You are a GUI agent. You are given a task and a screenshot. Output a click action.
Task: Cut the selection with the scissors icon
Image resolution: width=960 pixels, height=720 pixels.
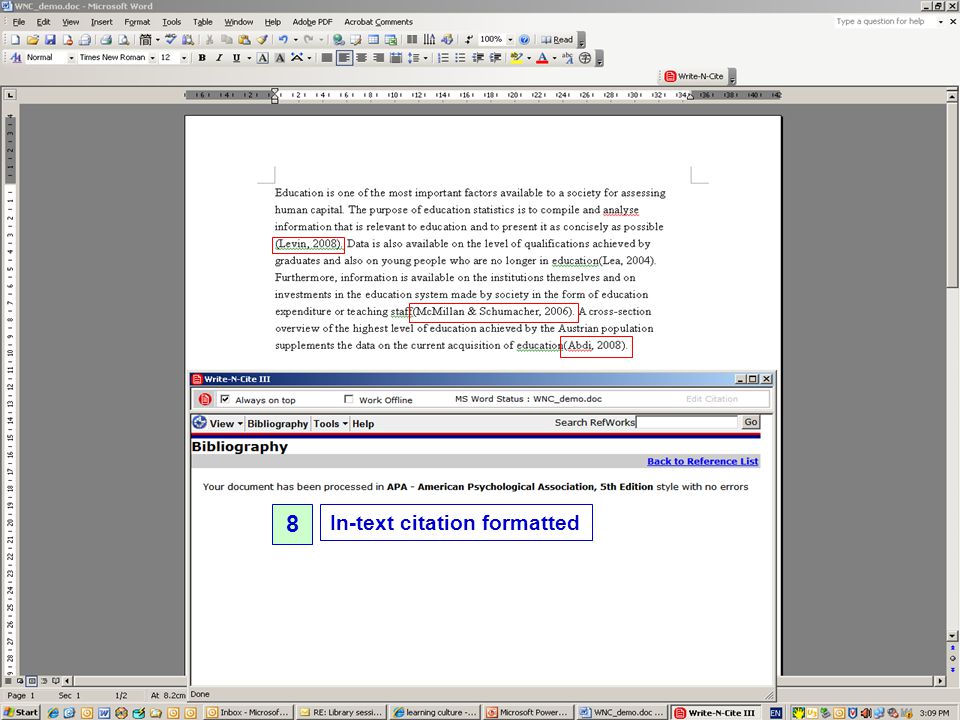[209, 40]
